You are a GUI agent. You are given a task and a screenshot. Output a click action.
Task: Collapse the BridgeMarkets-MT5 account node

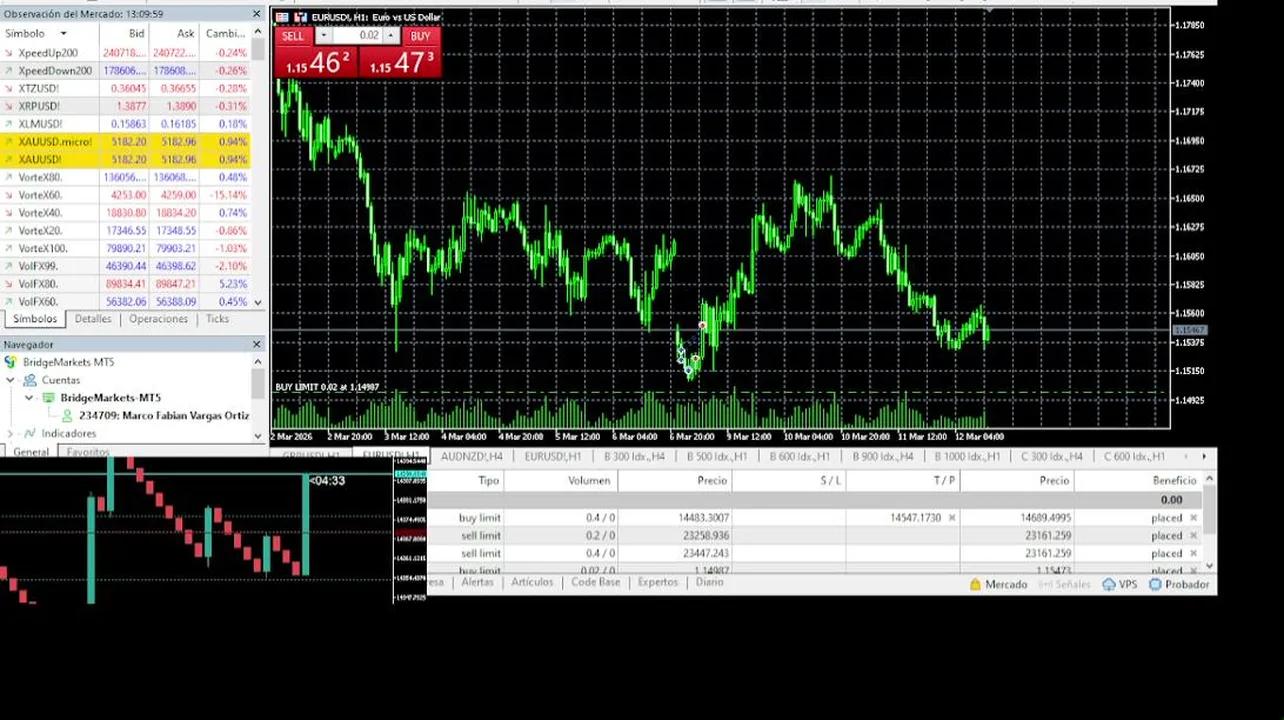[29, 398]
